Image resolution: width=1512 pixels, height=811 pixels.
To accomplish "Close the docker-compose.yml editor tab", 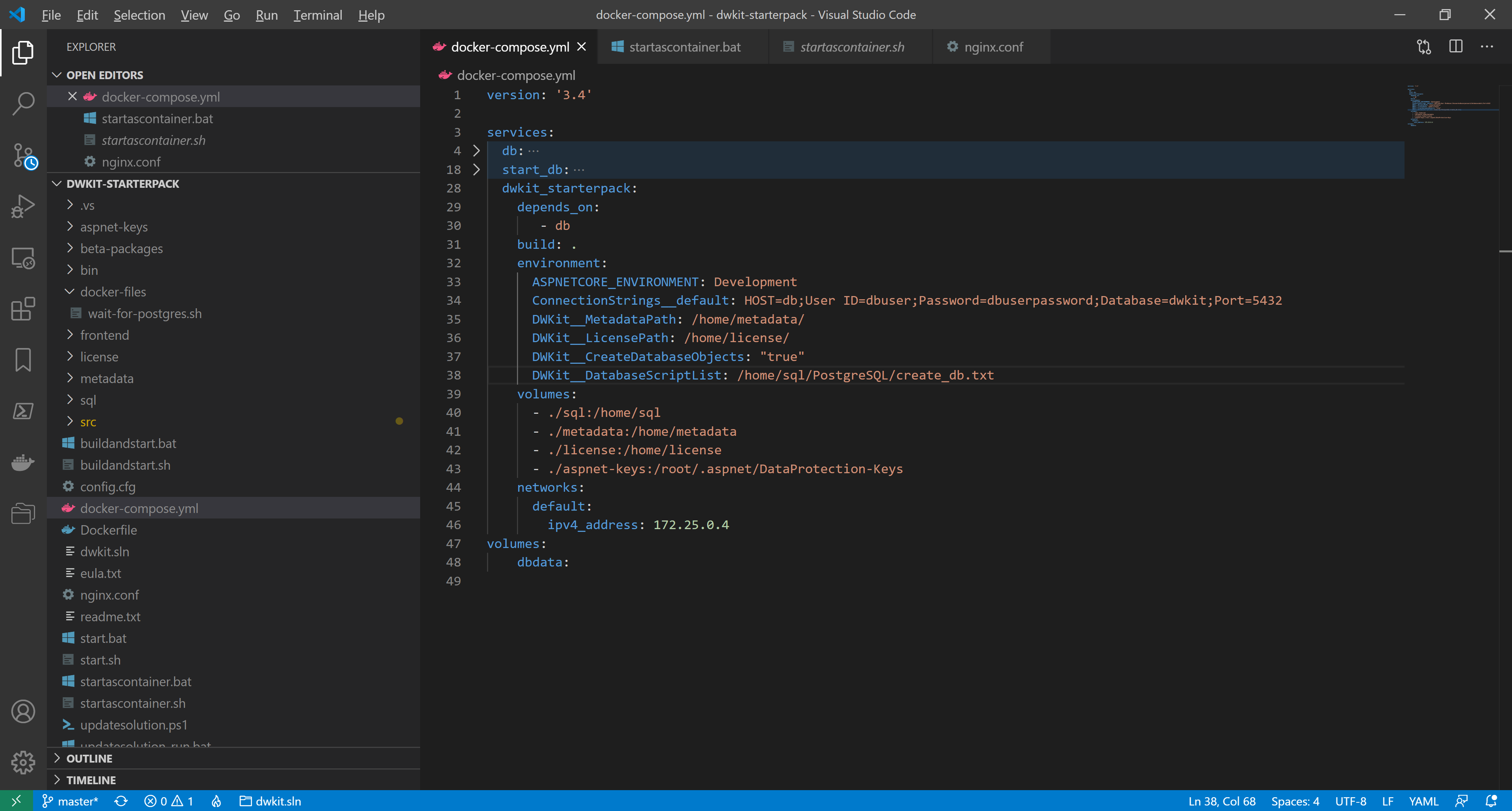I will [x=582, y=46].
